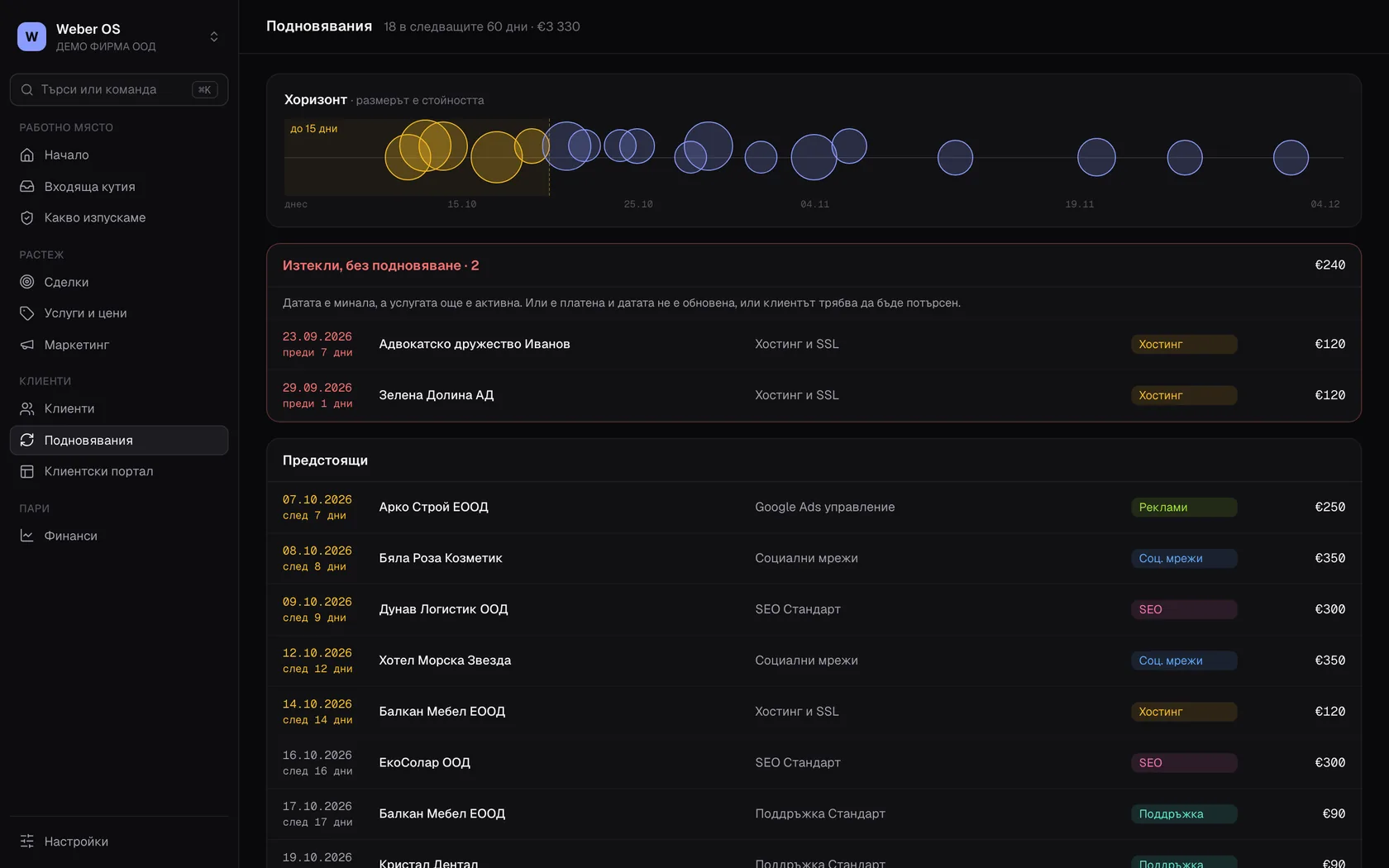Select Арко Строй ЕООД client name
1389x868 pixels.
tap(433, 507)
